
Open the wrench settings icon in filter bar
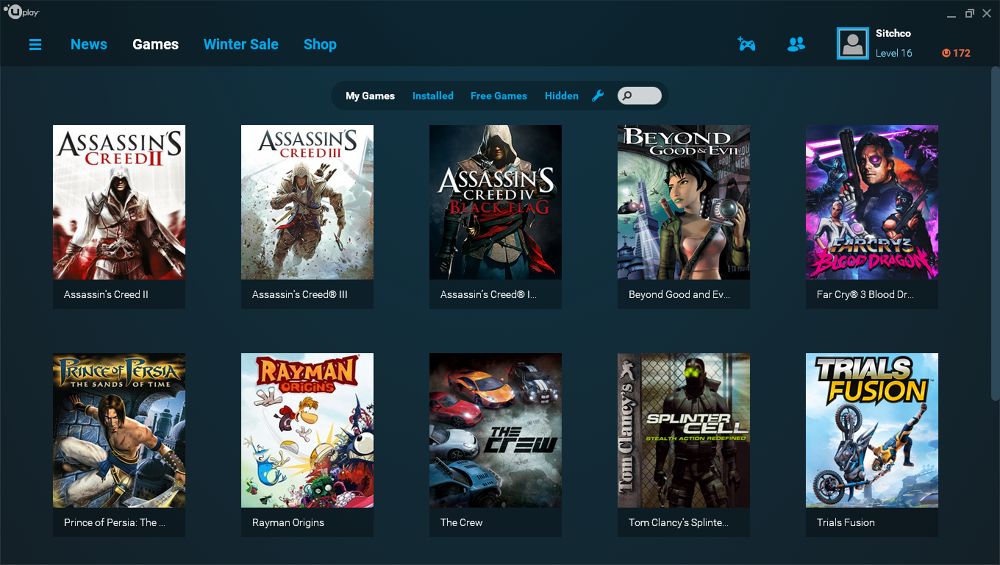click(598, 96)
